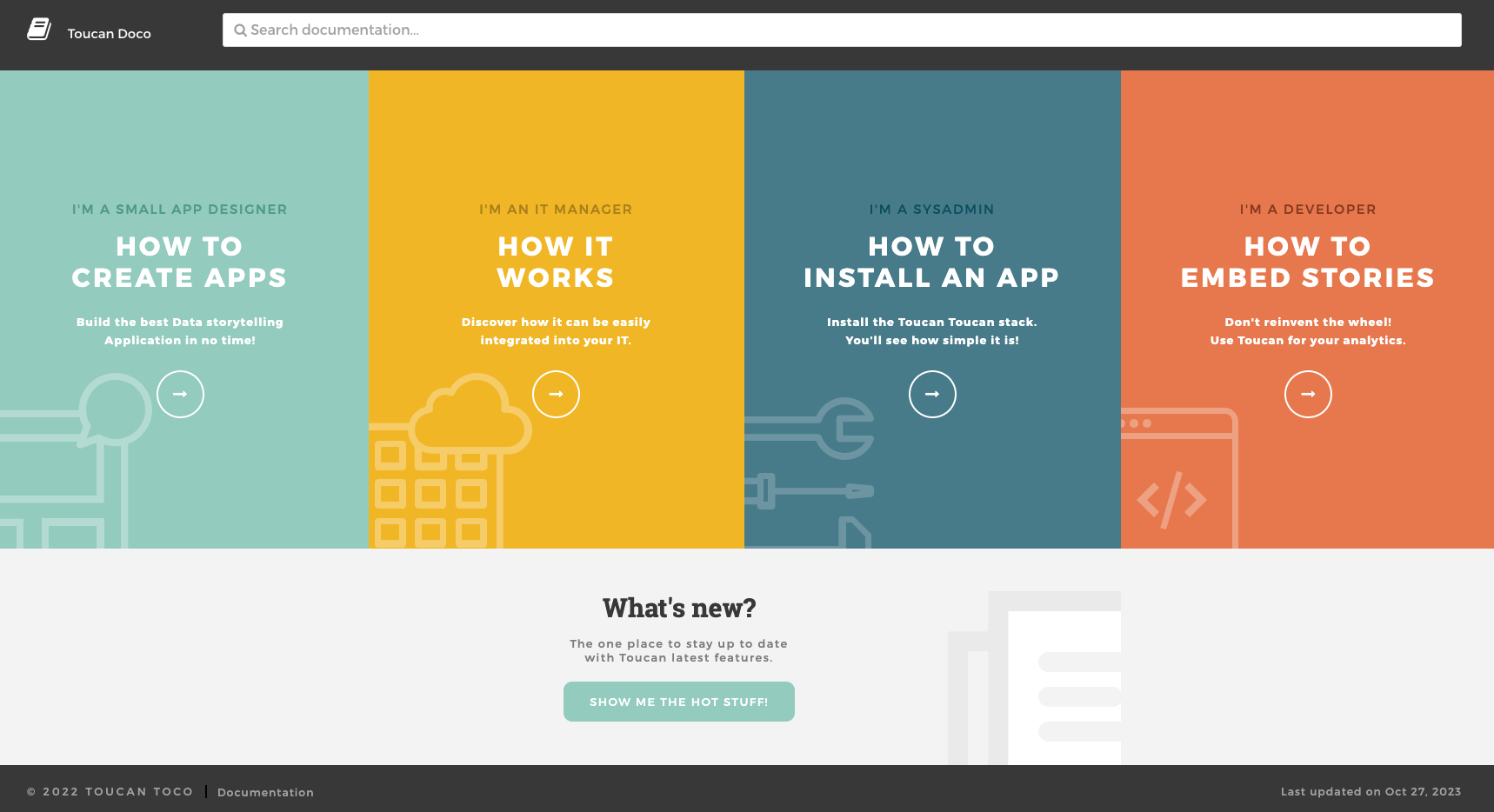This screenshot has height=812, width=1494.
Task: Click the What's new? heading
Action: pyautogui.click(x=679, y=608)
